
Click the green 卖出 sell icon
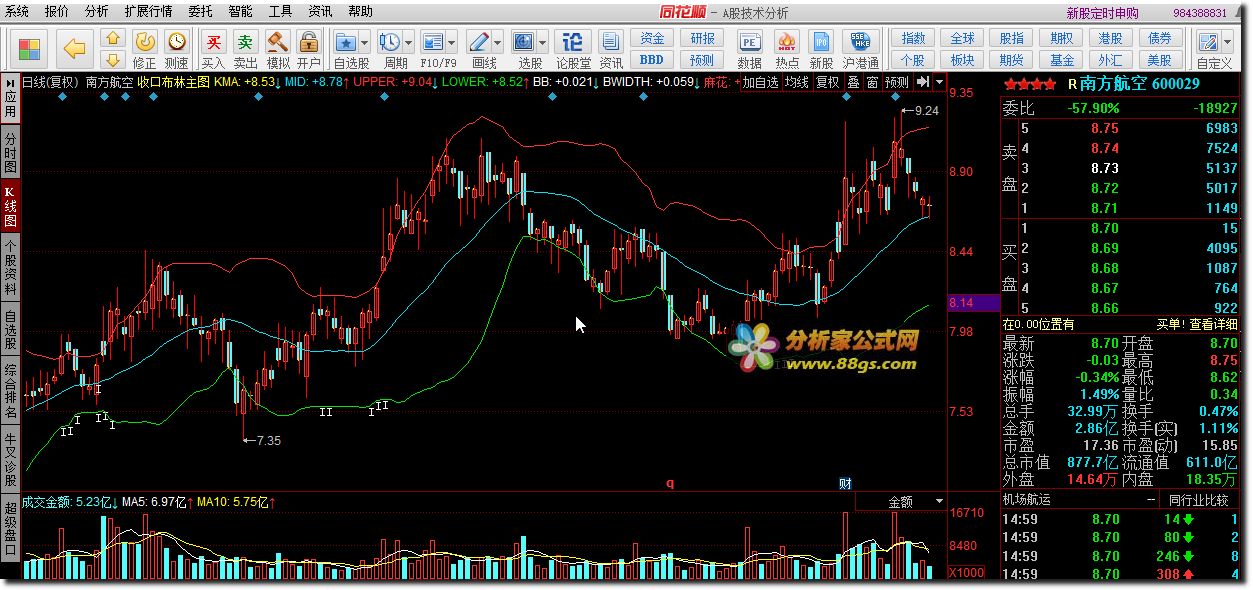tap(245, 41)
